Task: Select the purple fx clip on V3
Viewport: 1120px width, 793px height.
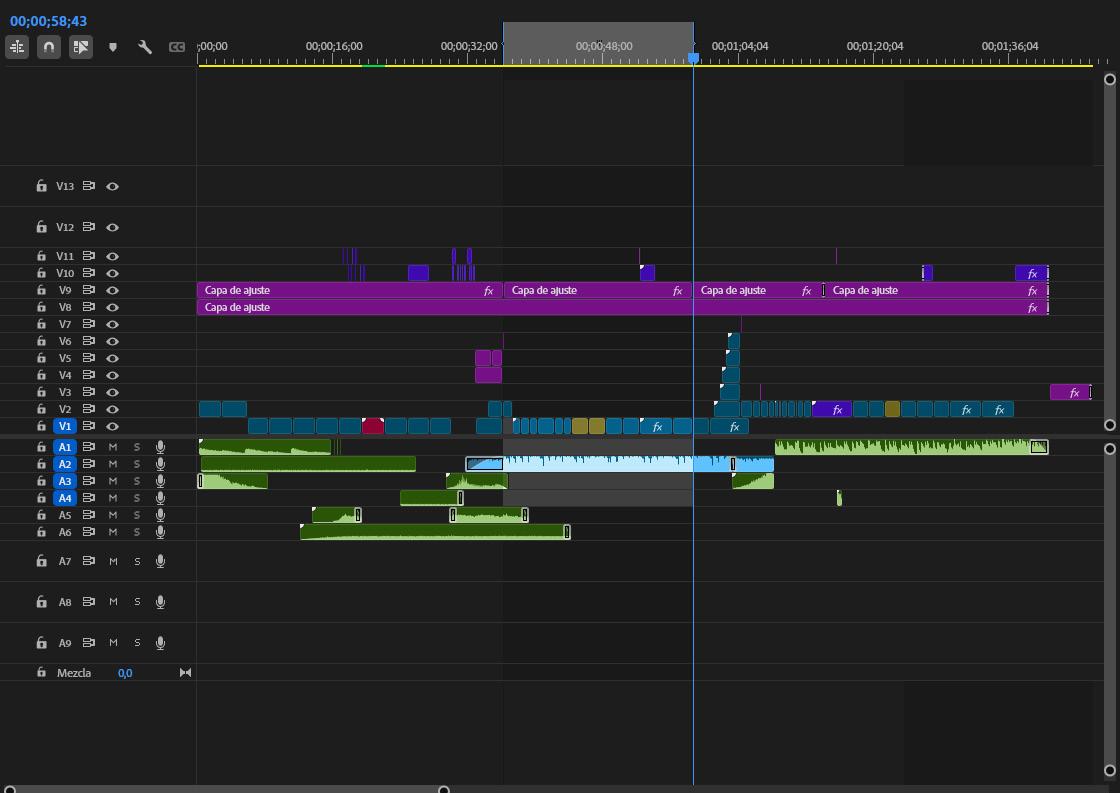Action: pyautogui.click(x=1070, y=392)
